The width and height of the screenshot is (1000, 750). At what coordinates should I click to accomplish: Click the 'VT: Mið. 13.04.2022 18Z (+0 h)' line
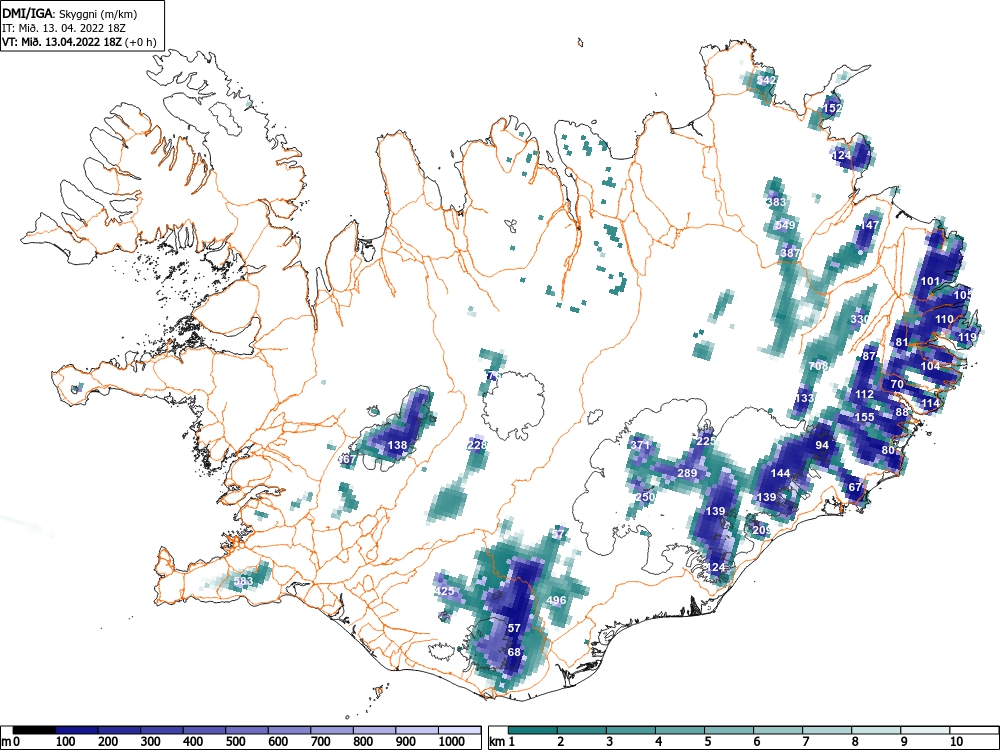79,42
